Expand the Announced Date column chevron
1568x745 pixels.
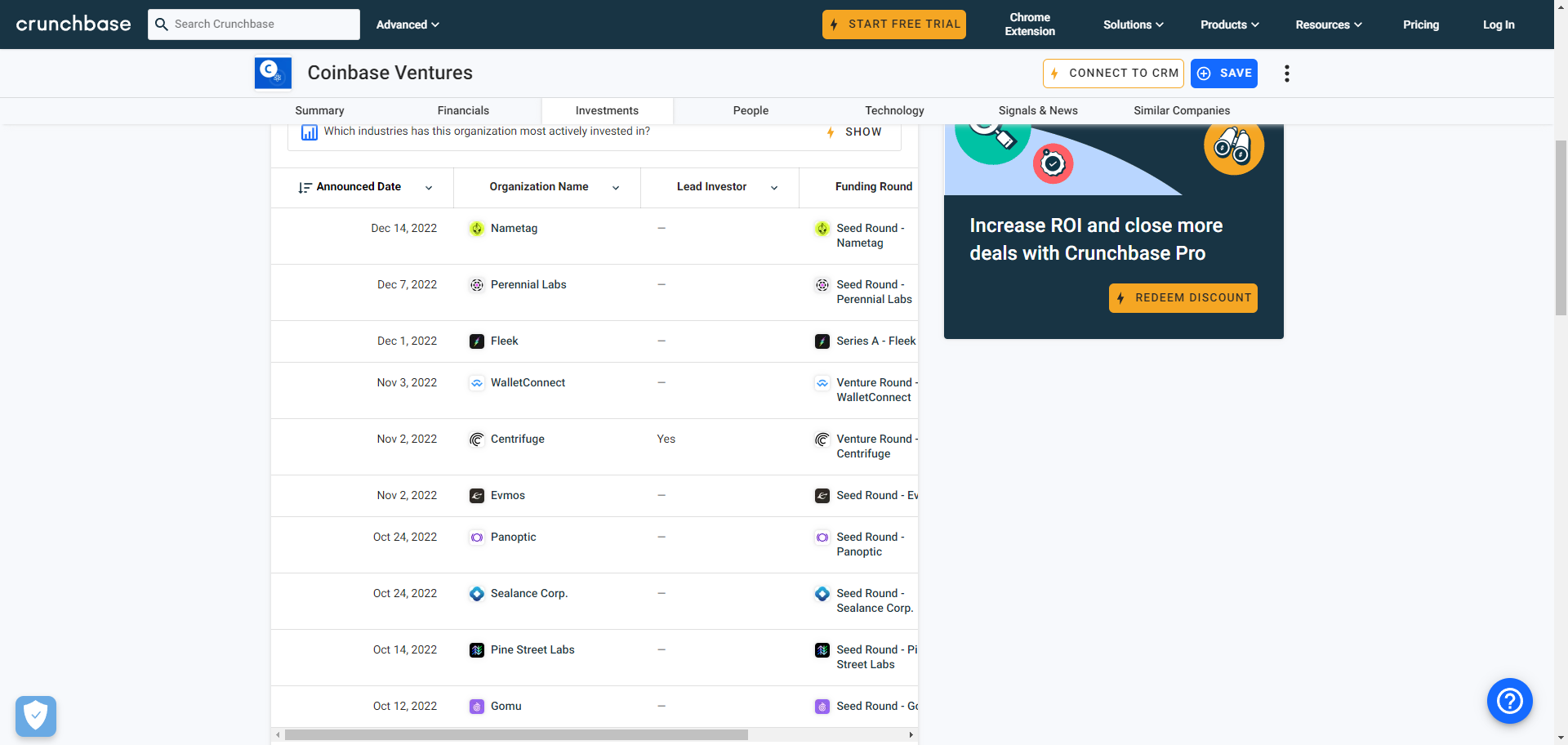[x=429, y=188]
